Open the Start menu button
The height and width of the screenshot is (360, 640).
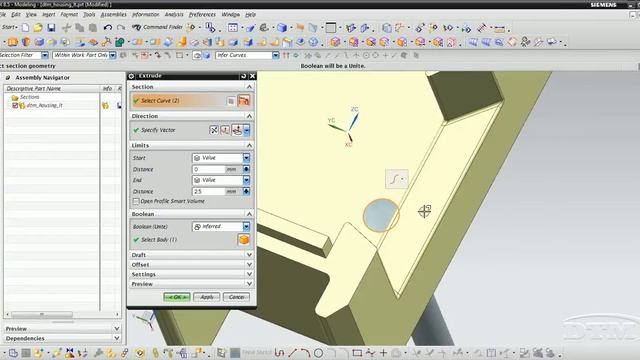click(9, 27)
